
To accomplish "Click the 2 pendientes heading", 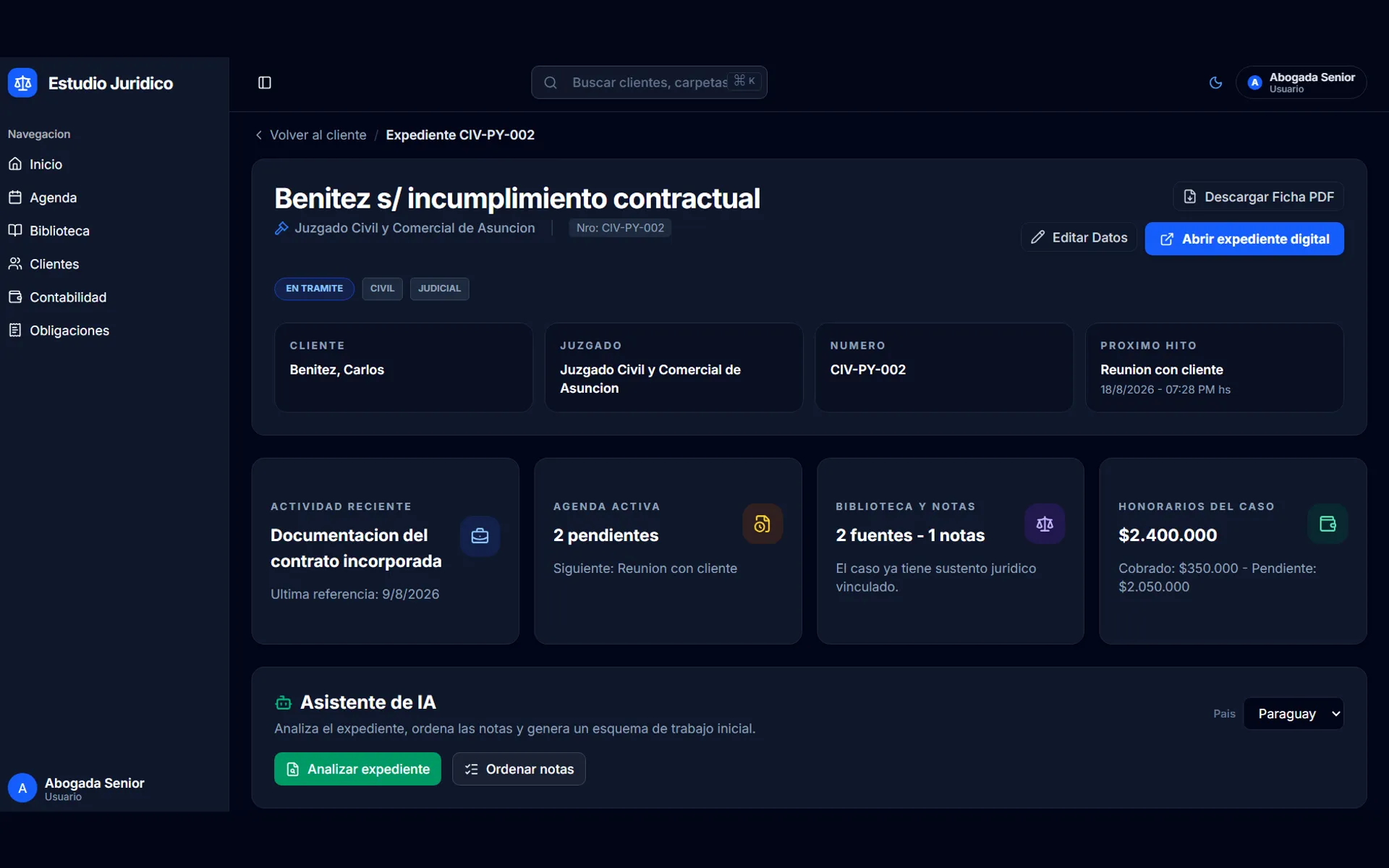I will tap(606, 535).
